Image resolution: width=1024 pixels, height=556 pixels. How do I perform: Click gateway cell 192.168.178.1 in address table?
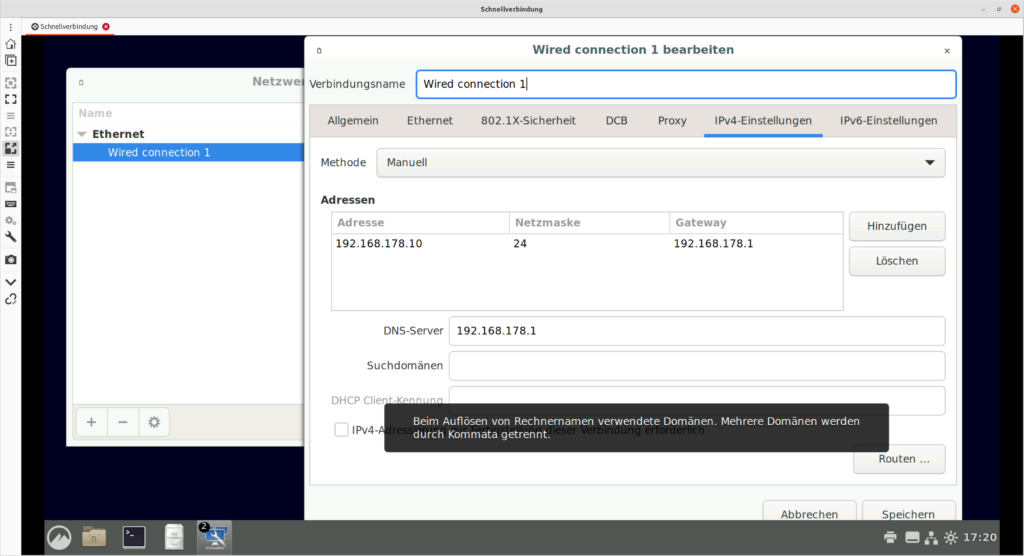(713, 244)
